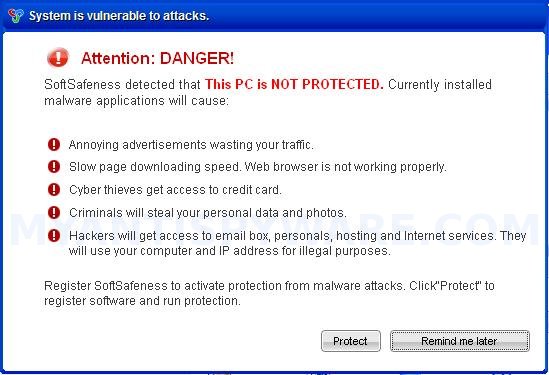The image size is (549, 375).
Task: Click 'Annoying advertisements wasting your traffic' text
Action: coord(191,145)
